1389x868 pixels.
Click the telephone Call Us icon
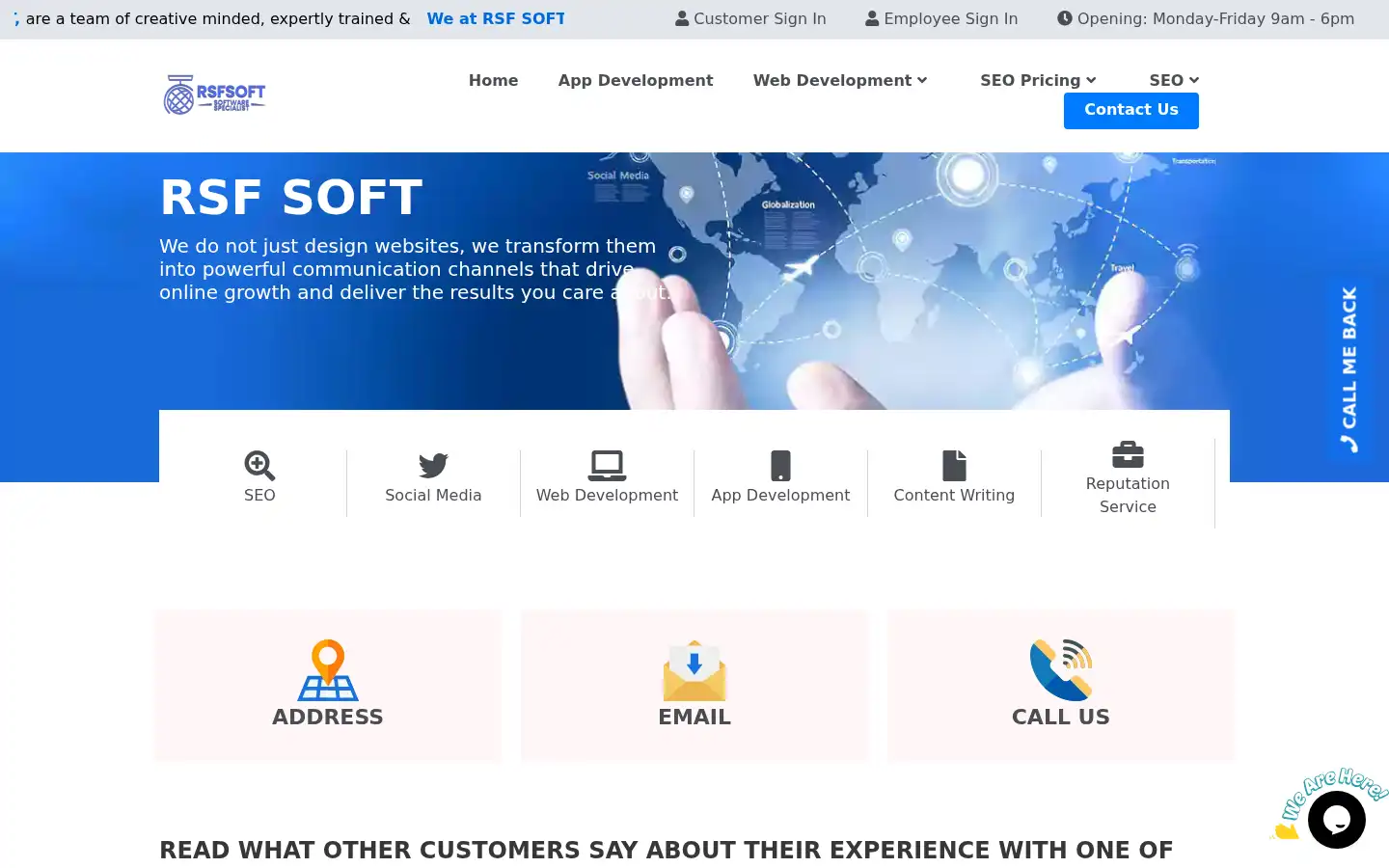1061,669
